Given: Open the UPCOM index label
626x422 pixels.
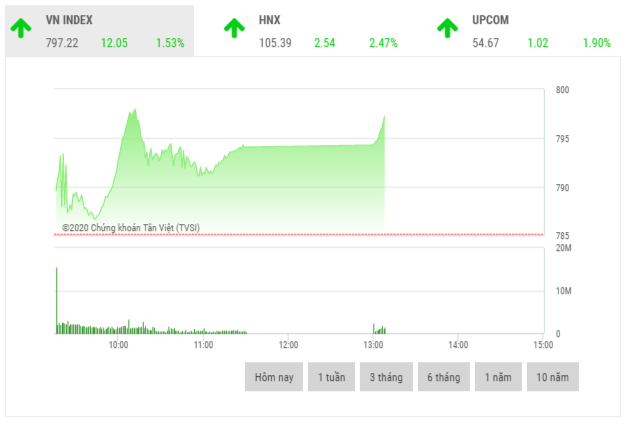Looking at the screenshot, I should tap(491, 20).
